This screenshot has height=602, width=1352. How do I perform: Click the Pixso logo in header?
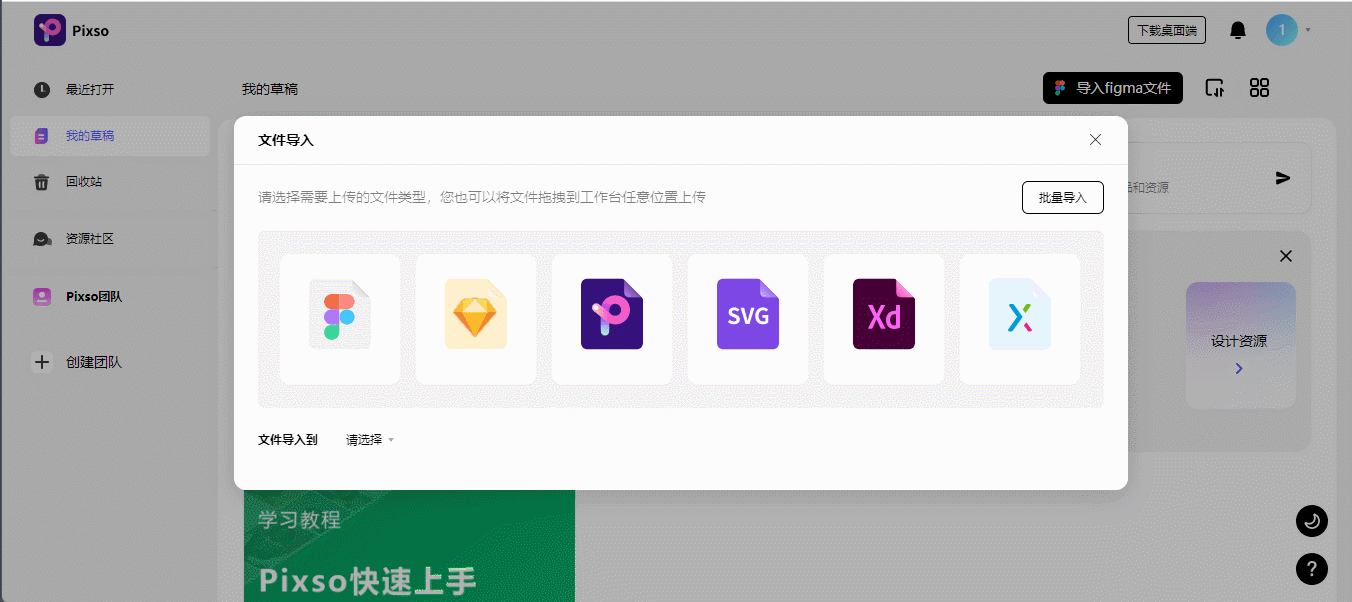(x=50, y=30)
